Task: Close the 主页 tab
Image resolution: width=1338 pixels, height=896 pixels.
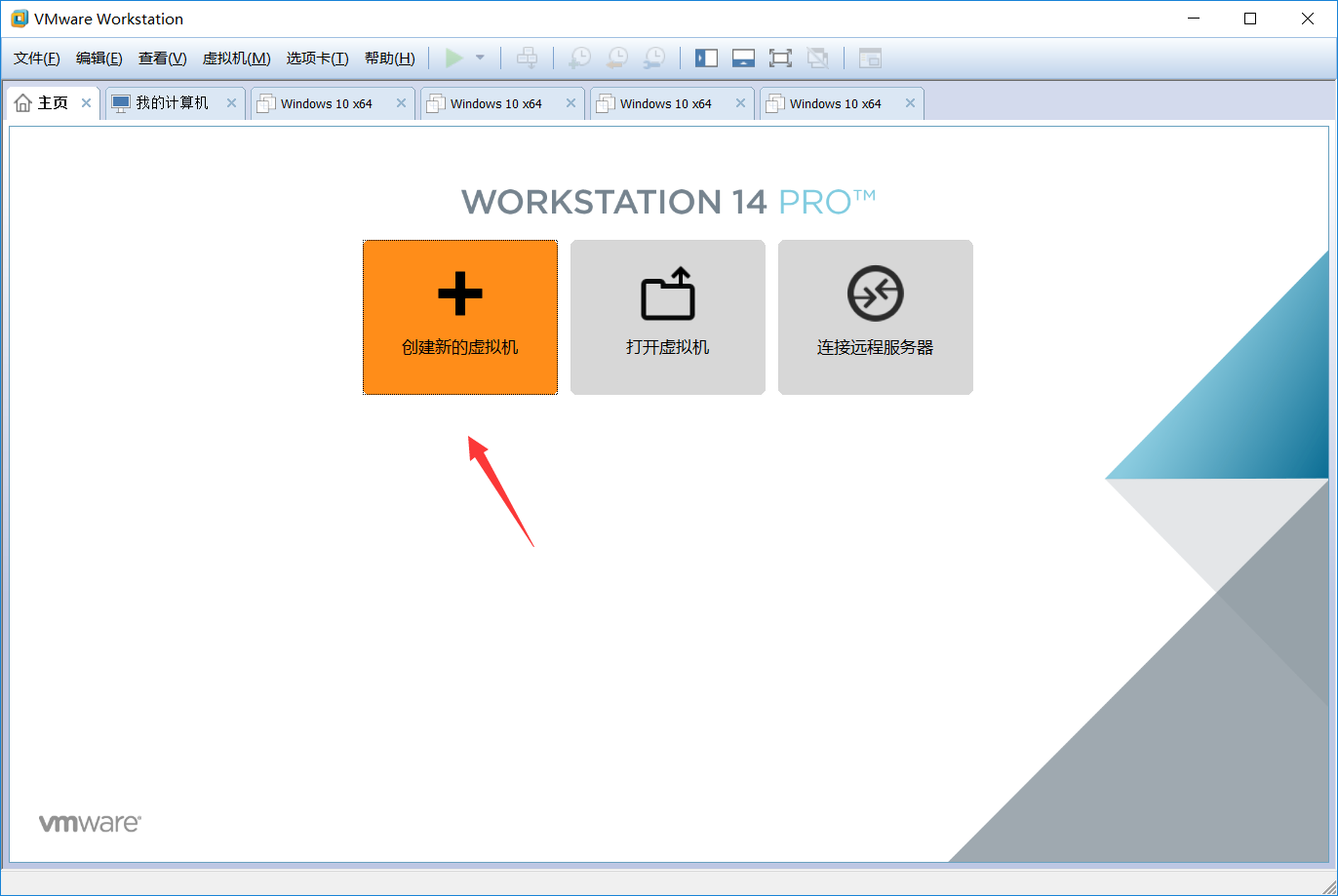Action: pyautogui.click(x=87, y=103)
